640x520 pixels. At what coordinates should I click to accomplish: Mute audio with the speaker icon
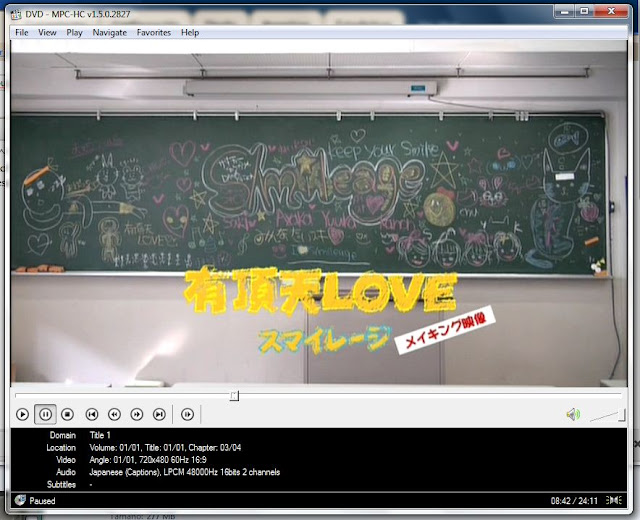tap(573, 415)
